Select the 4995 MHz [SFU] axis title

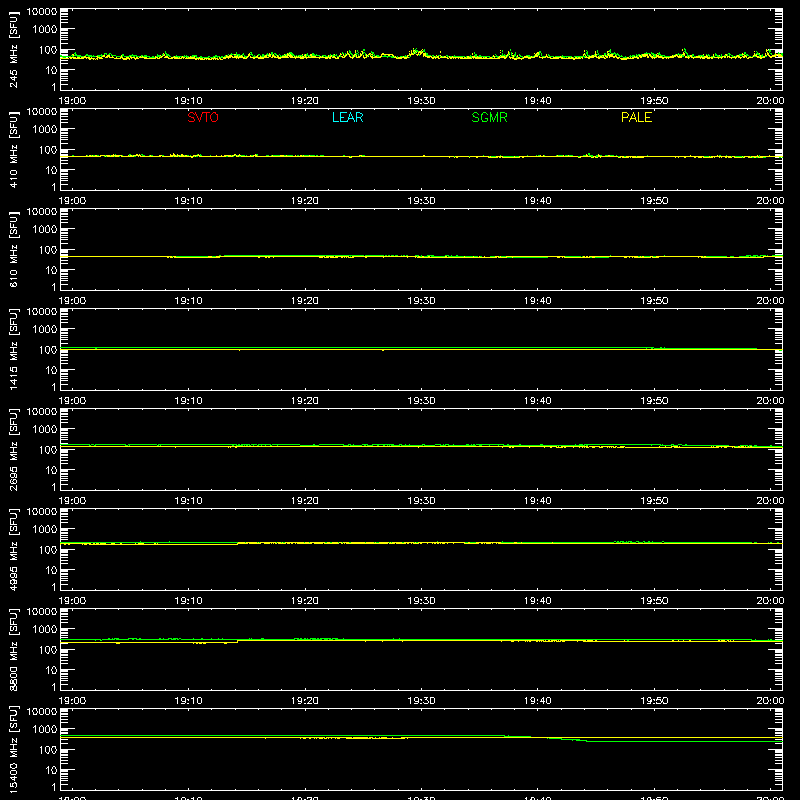pos(13,549)
